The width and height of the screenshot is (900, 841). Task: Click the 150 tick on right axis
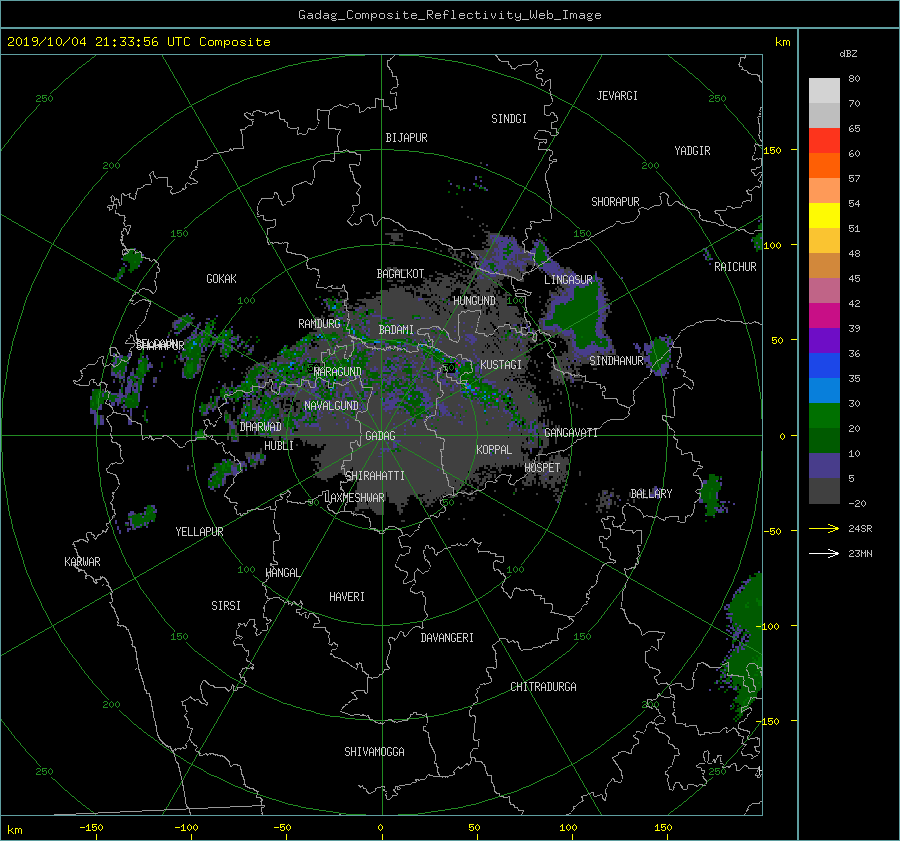tap(773, 150)
